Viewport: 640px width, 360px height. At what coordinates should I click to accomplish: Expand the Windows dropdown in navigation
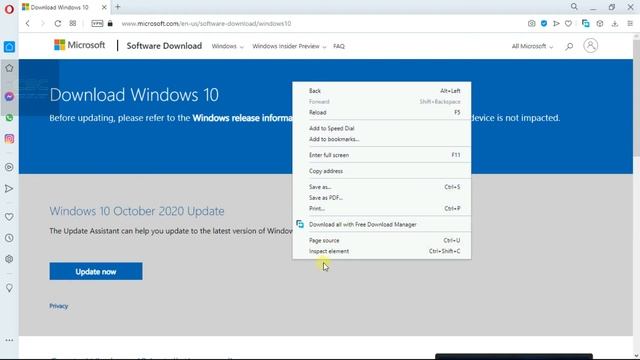227,46
